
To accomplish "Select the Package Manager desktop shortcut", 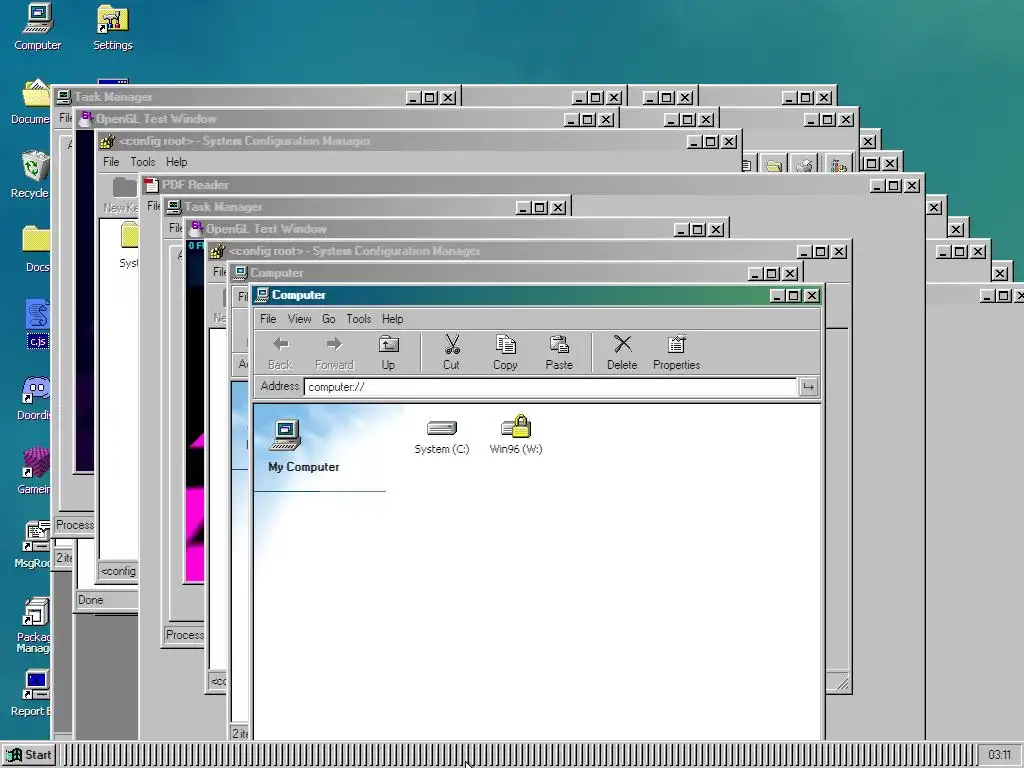I will pos(33,624).
